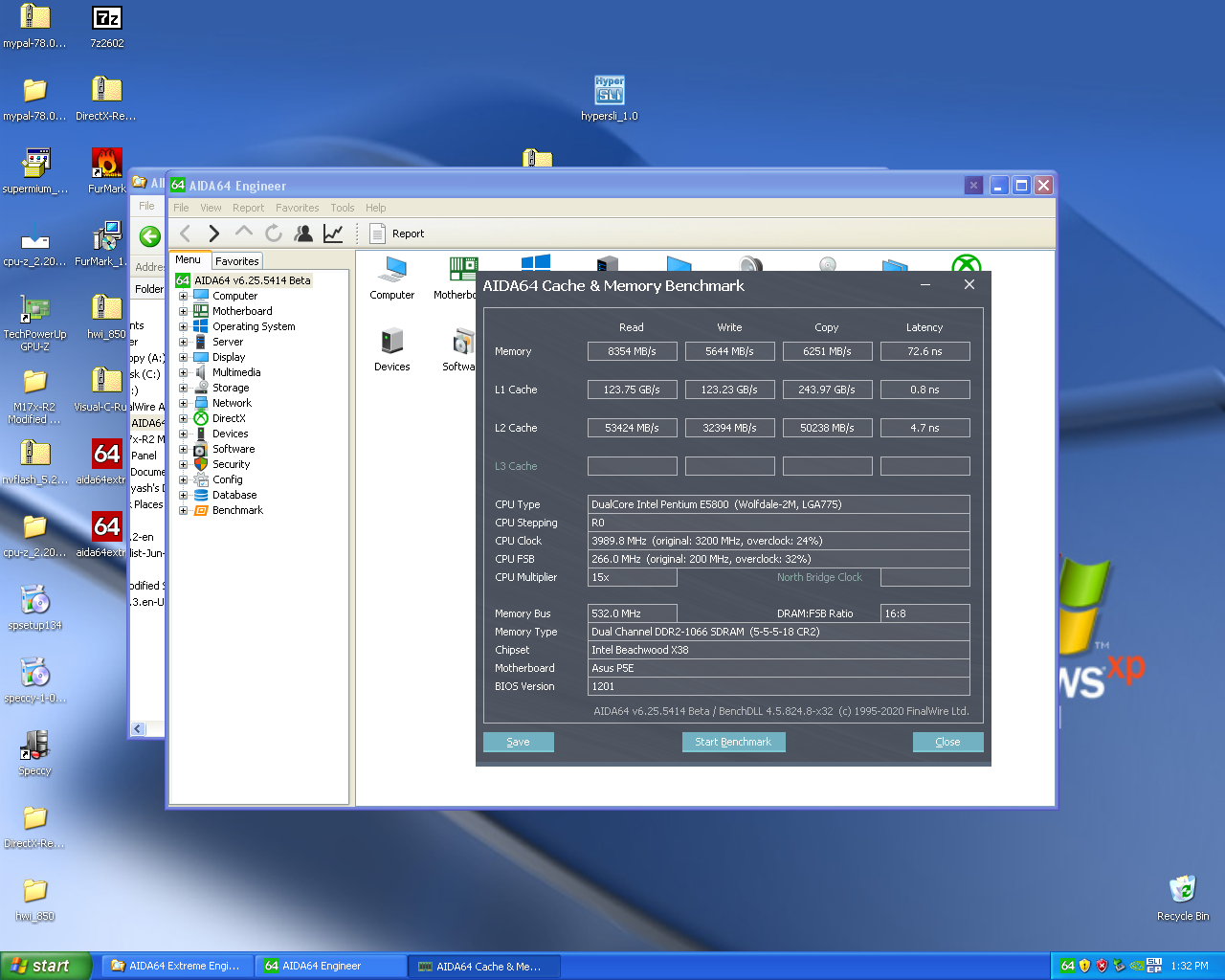1225x980 pixels.
Task: Expand the Operating System tree node
Action: [183, 326]
